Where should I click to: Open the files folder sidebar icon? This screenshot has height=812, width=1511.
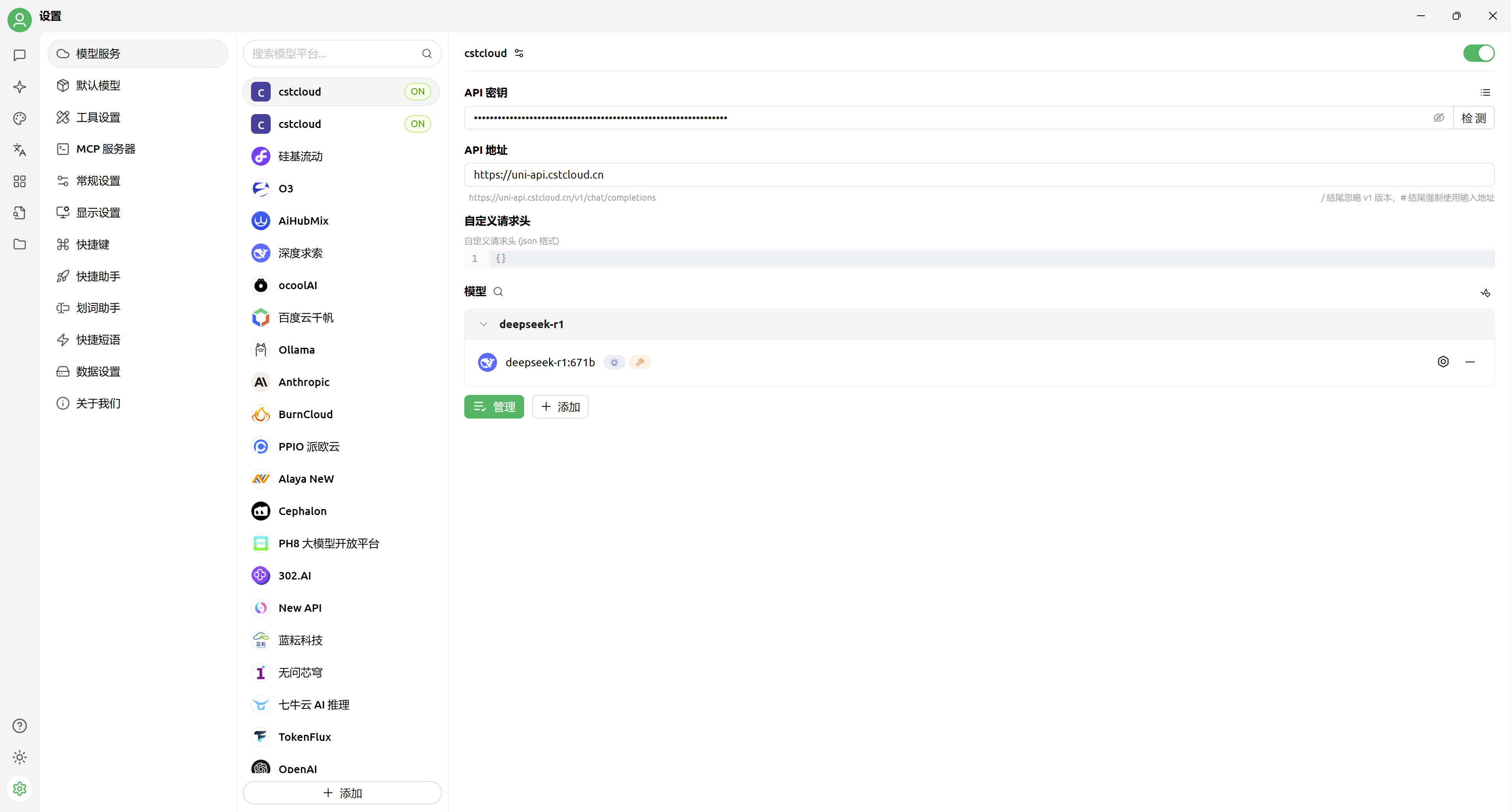click(x=19, y=244)
